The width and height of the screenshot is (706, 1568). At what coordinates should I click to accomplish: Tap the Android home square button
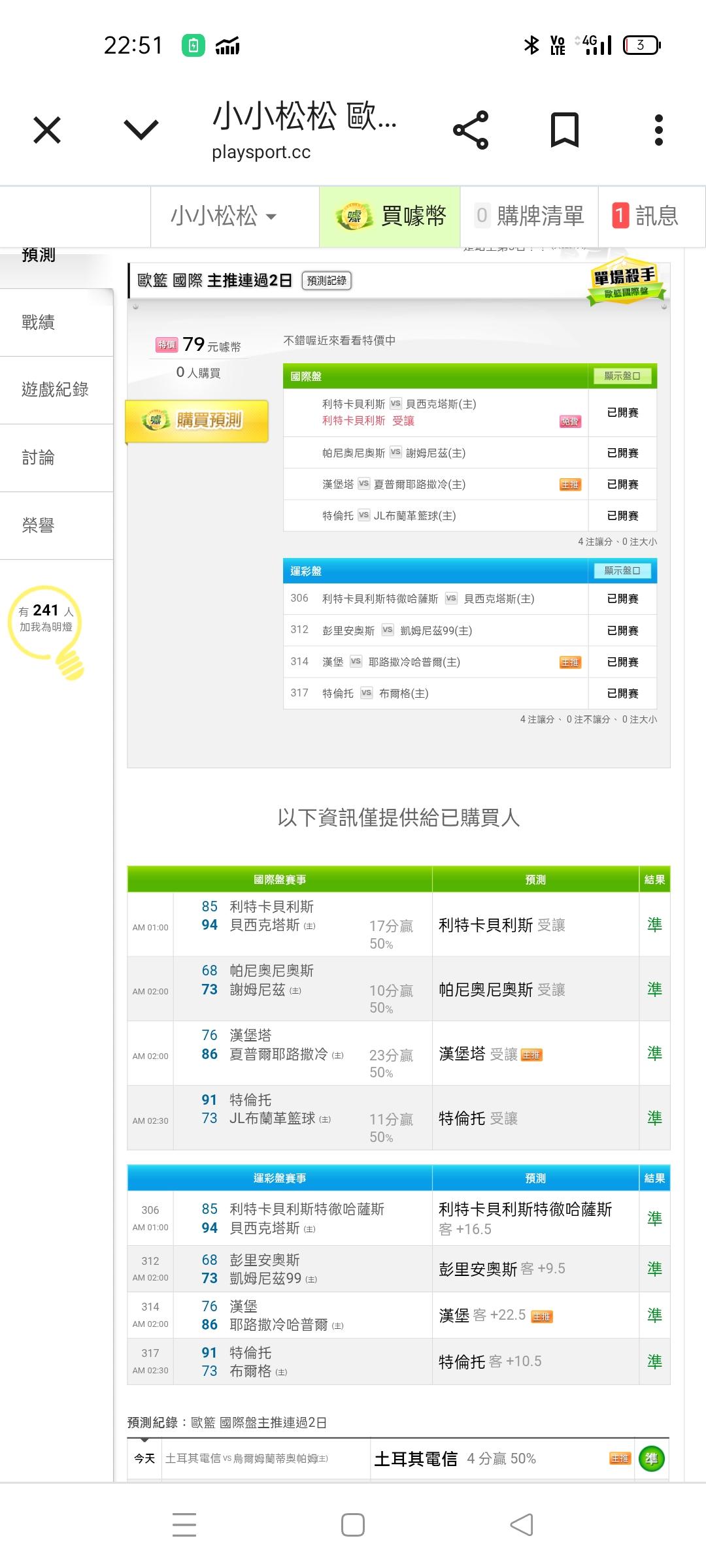tap(353, 1525)
